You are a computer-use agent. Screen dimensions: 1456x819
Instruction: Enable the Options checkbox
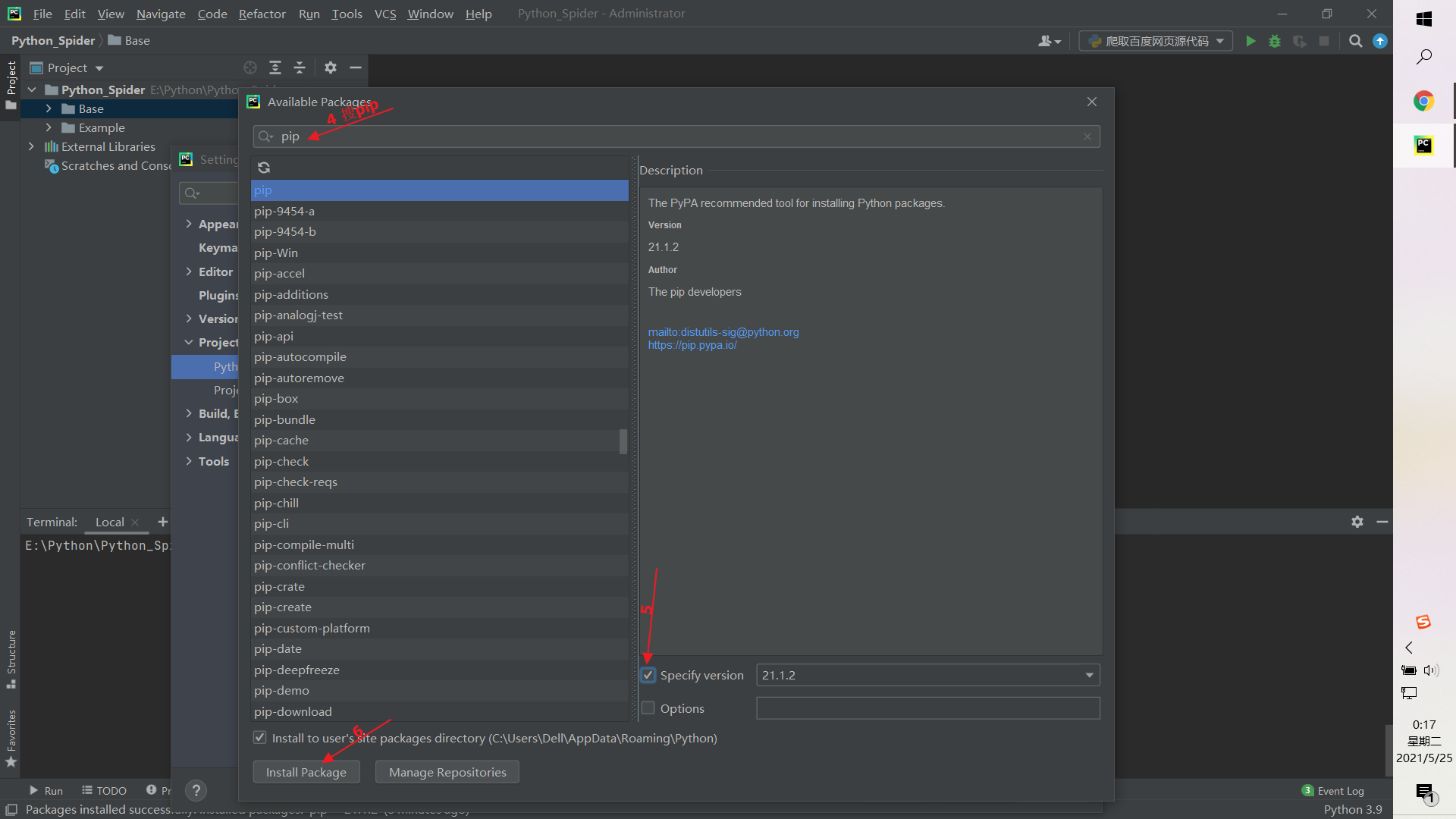point(648,708)
